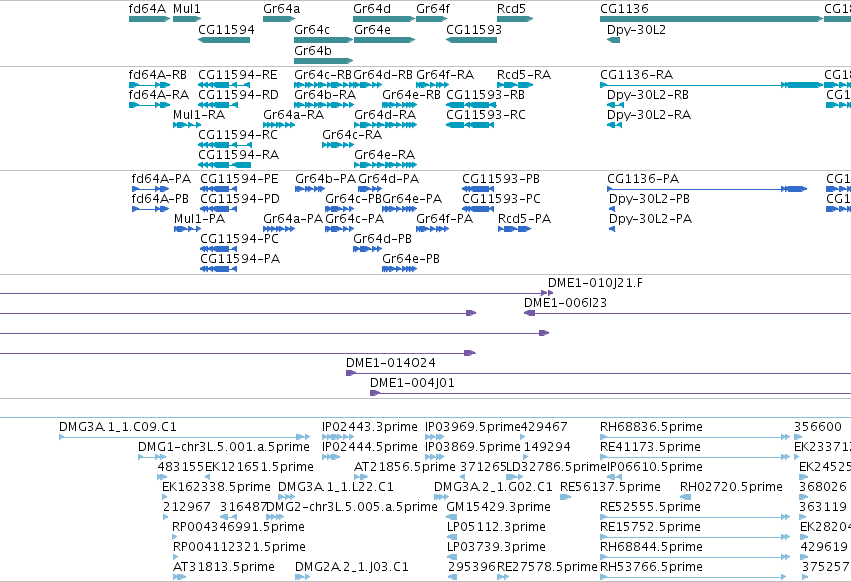851x582 pixels.
Task: Click protein Rcd5-PA
Action: pos(524,219)
